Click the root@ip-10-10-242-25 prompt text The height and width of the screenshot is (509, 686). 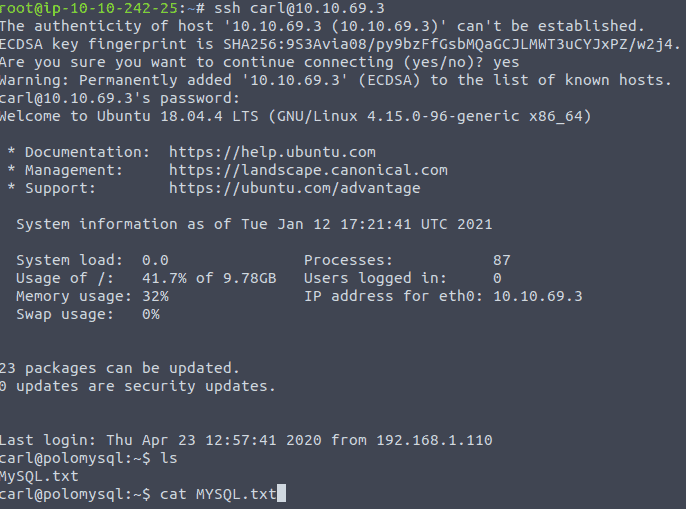point(89,8)
